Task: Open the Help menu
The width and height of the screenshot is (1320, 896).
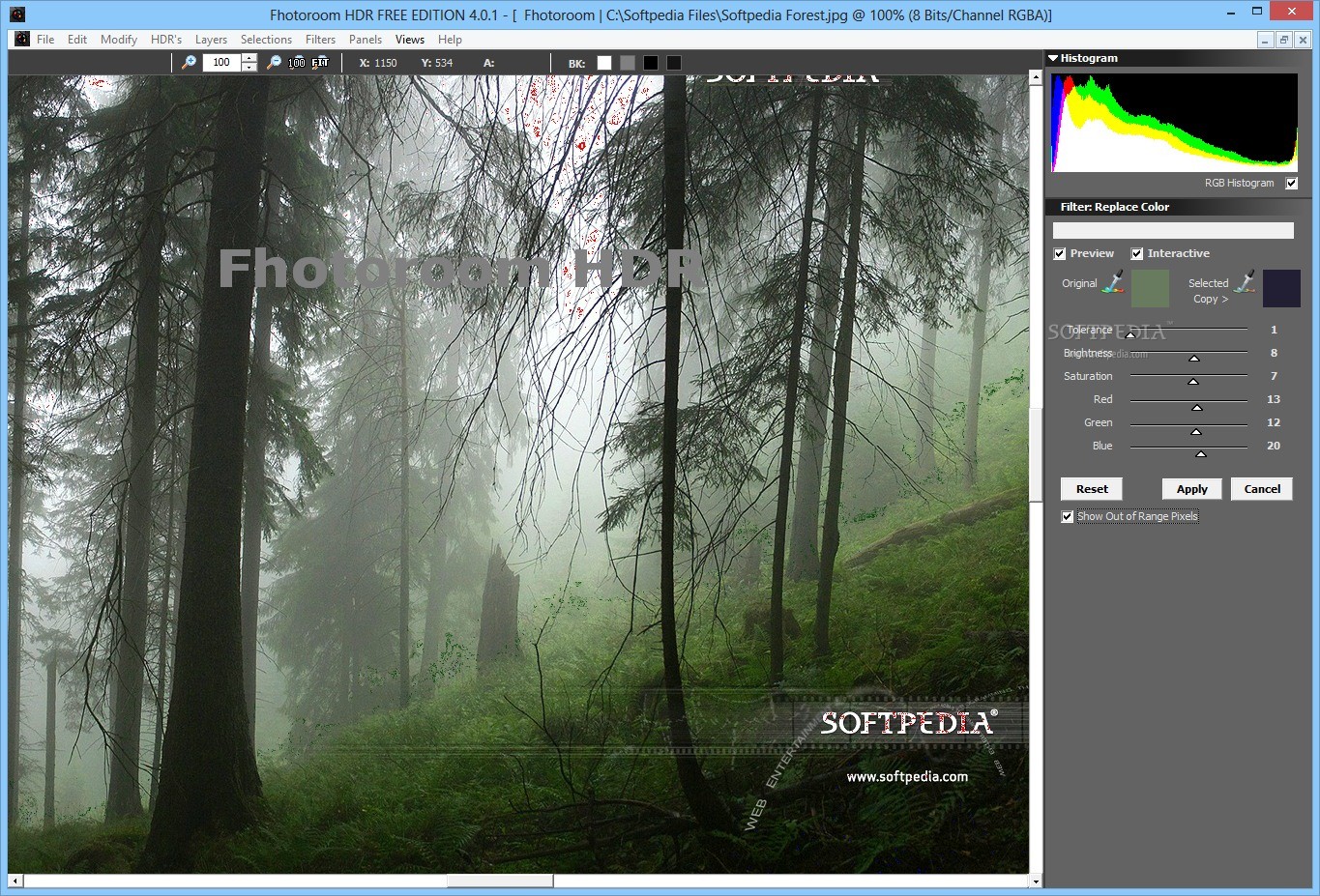Action: [x=450, y=40]
